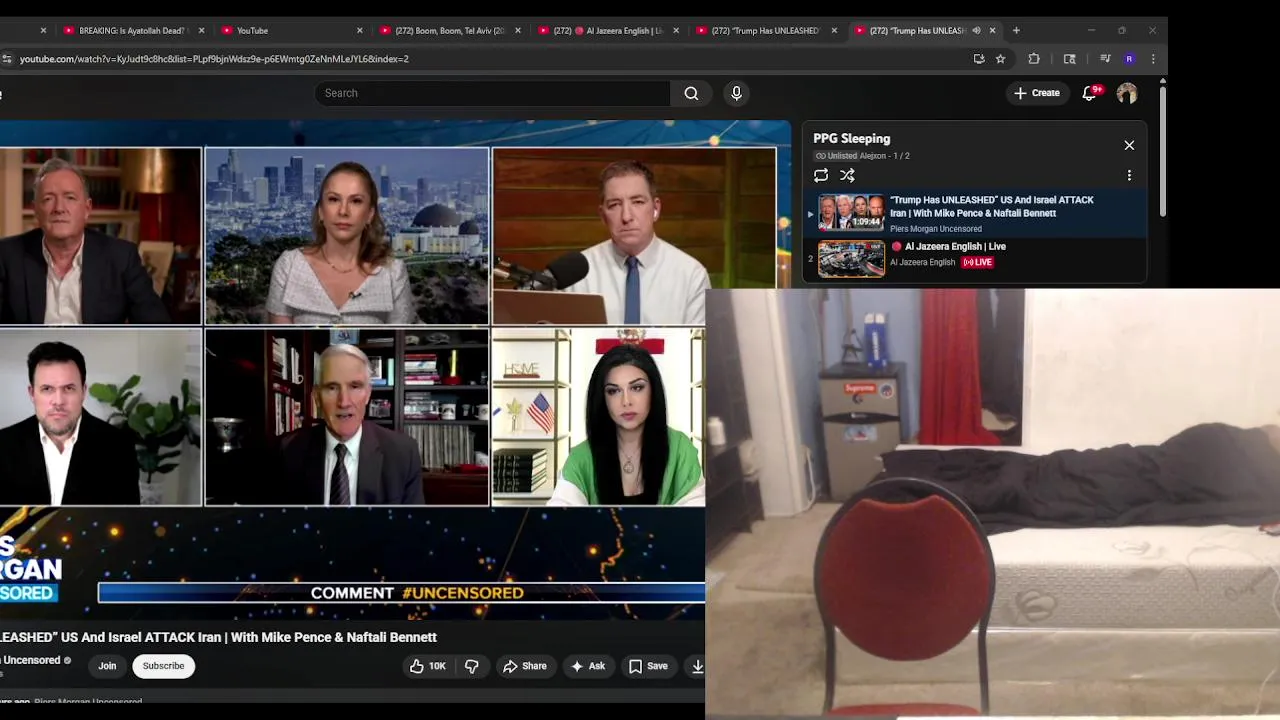Mute the active tab via speaker icon

tap(976, 30)
